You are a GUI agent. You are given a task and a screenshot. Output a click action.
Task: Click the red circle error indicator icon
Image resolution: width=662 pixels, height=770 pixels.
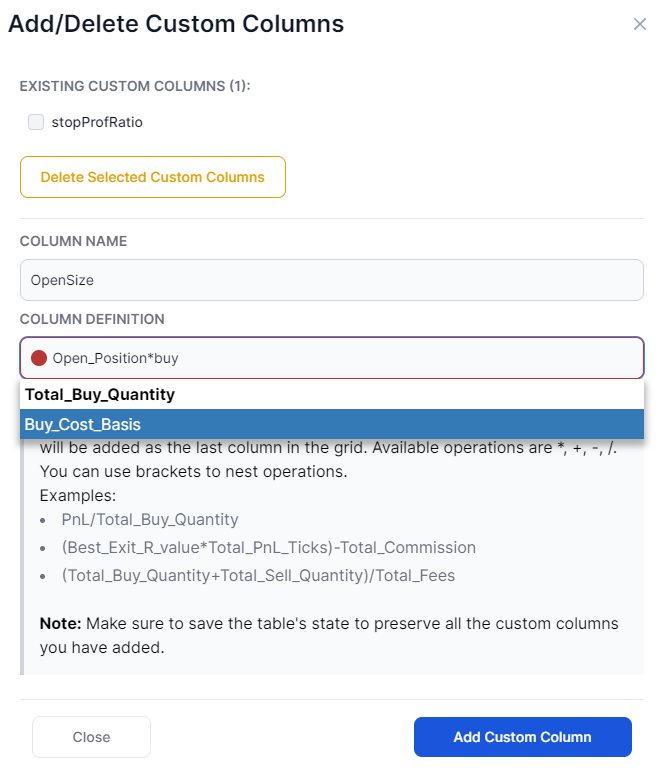point(39,358)
